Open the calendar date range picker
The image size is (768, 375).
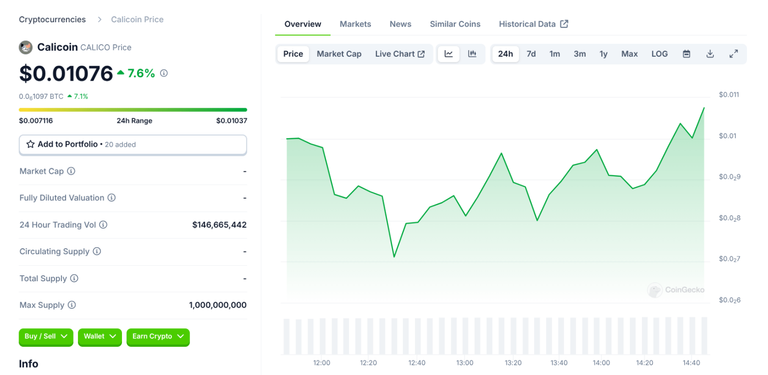pyautogui.click(x=687, y=54)
